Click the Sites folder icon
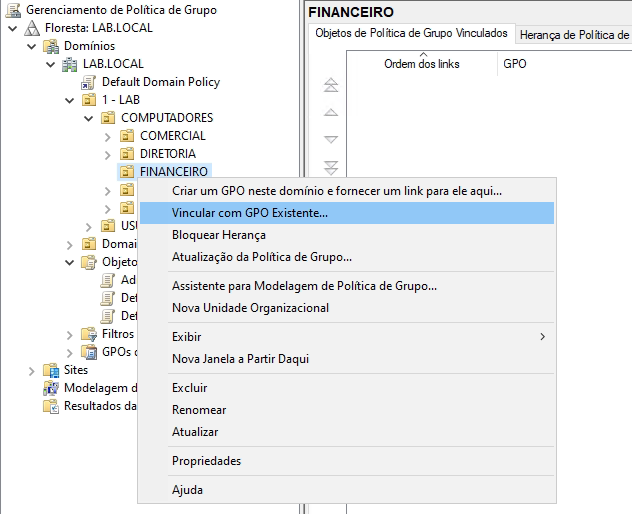The width and height of the screenshot is (632, 514). coord(51,370)
